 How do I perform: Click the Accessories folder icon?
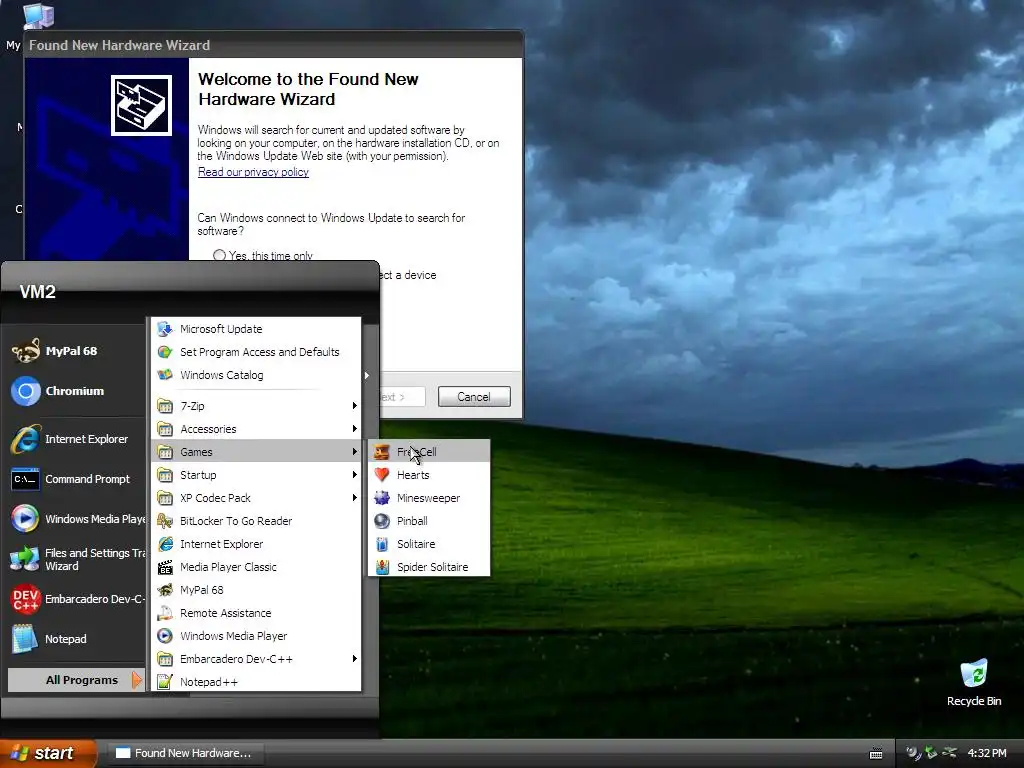click(165, 429)
